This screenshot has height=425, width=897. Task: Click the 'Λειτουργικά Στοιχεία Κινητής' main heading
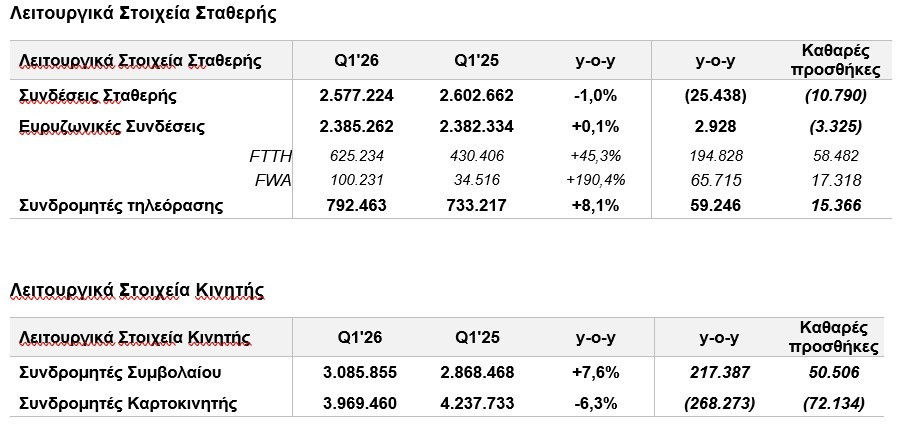point(137,291)
